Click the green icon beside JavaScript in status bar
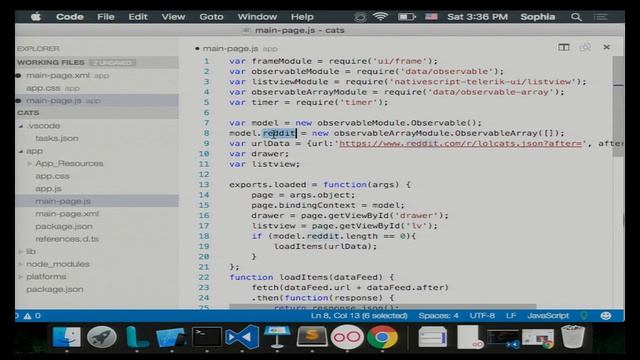This screenshot has width=640, height=360. tap(584, 316)
